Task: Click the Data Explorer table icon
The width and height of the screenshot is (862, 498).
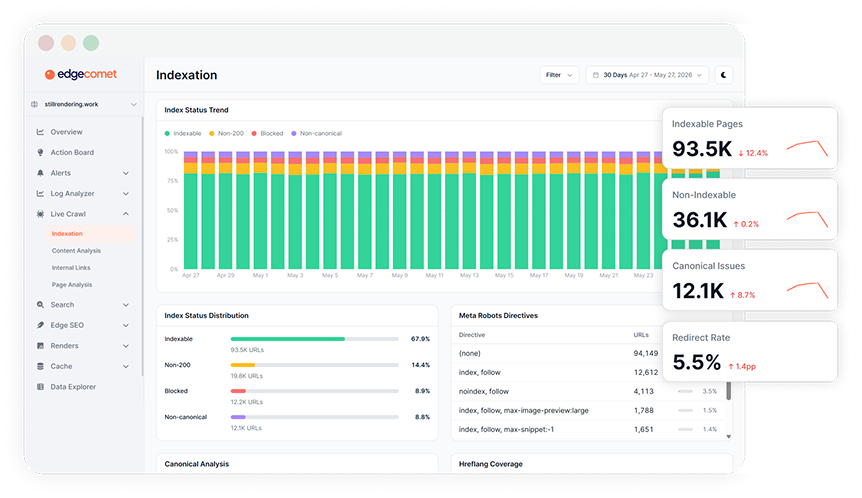Action: pyautogui.click(x=40, y=387)
